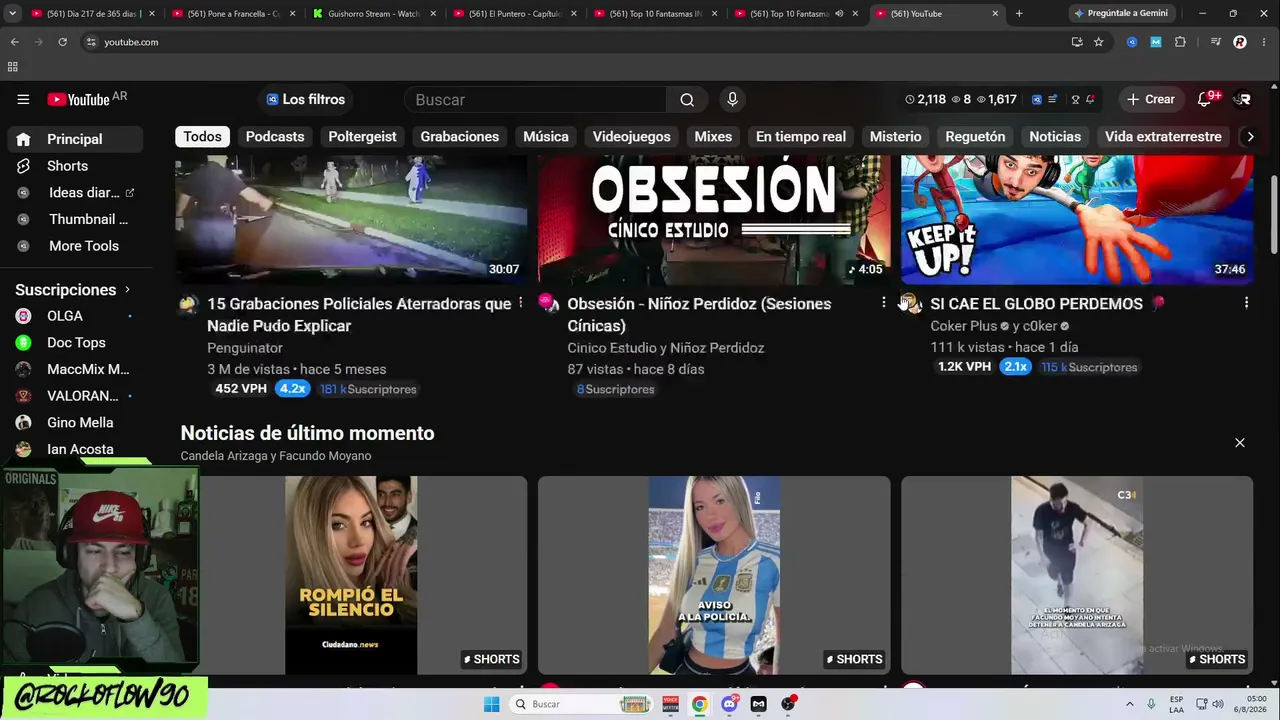Bookmark this page with the star
The image size is (1280, 720).
[x=1099, y=42]
